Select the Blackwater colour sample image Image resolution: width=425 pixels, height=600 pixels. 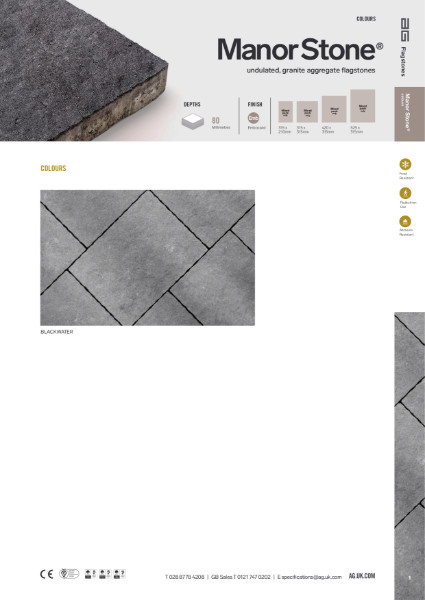pyautogui.click(x=148, y=258)
